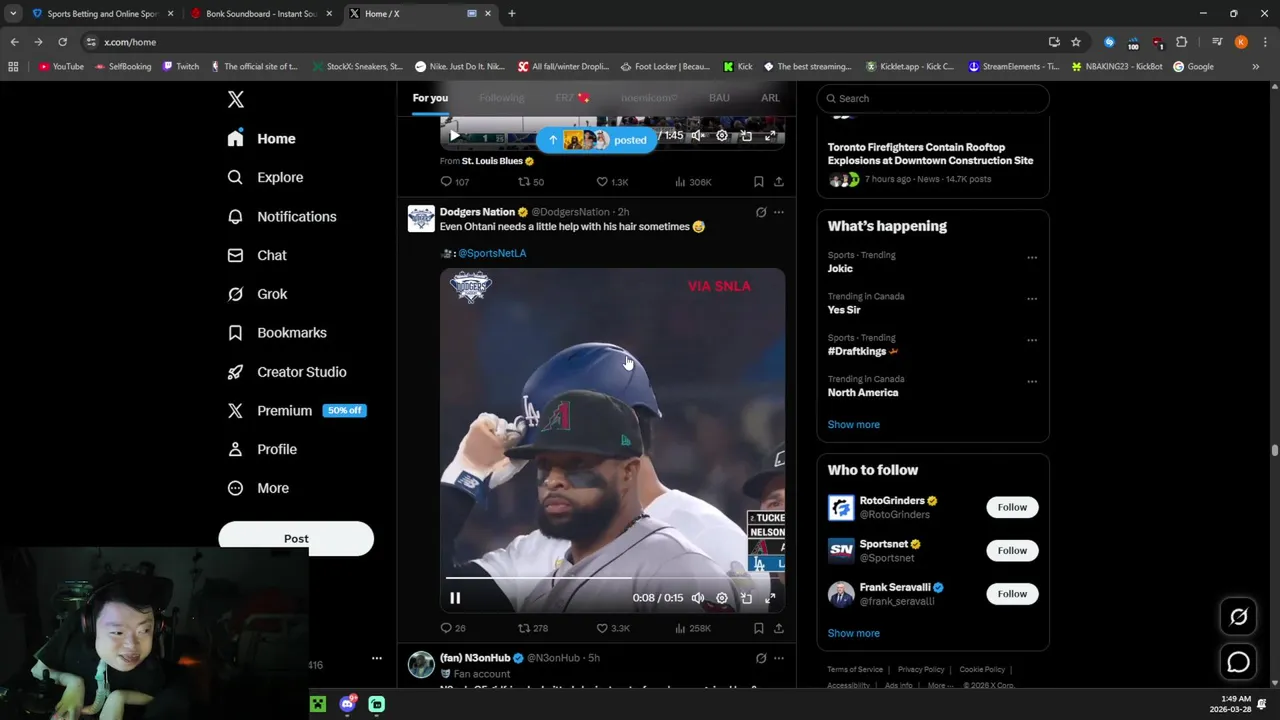Share the St. Louis Blues post
Viewport: 1280px width, 720px height.
click(x=779, y=182)
